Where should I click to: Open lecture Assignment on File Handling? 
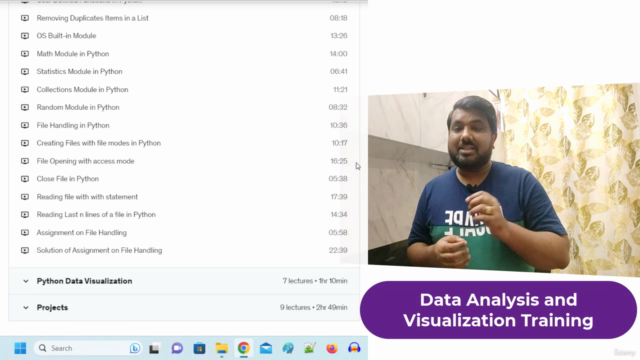[x=82, y=233]
